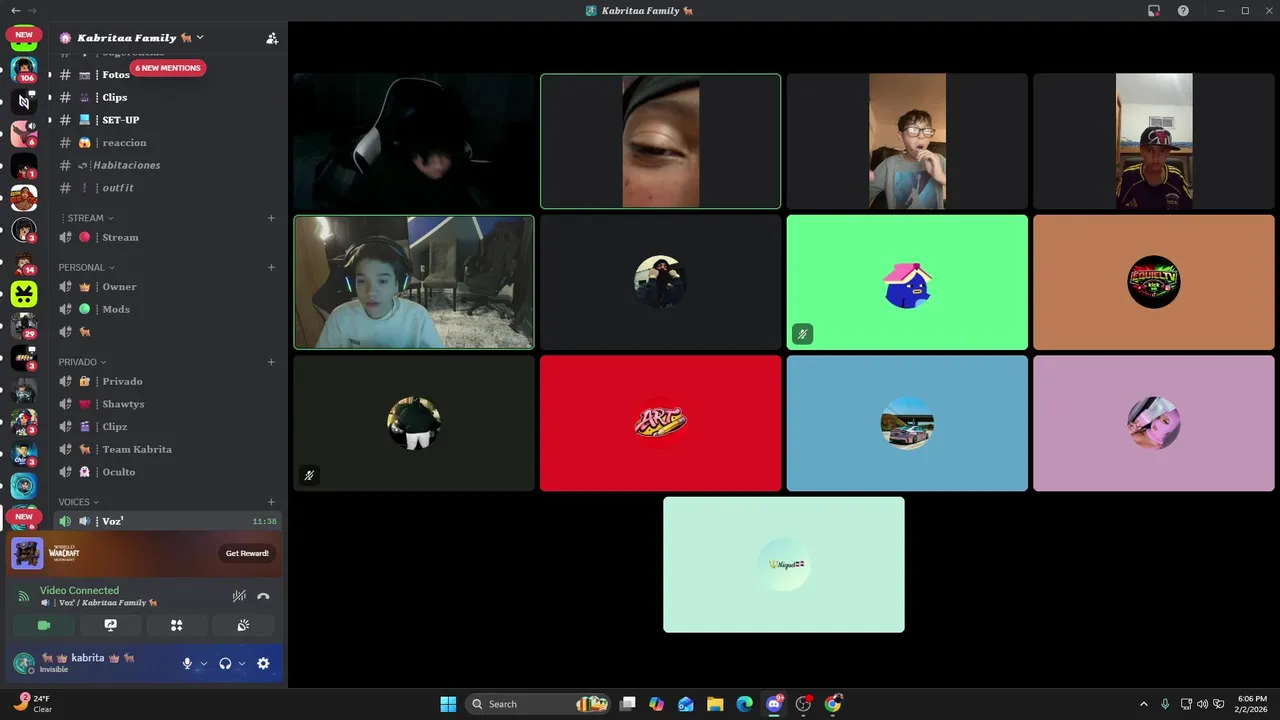Disconnect from the voice channel
The width and height of the screenshot is (1280, 720).
click(x=263, y=596)
